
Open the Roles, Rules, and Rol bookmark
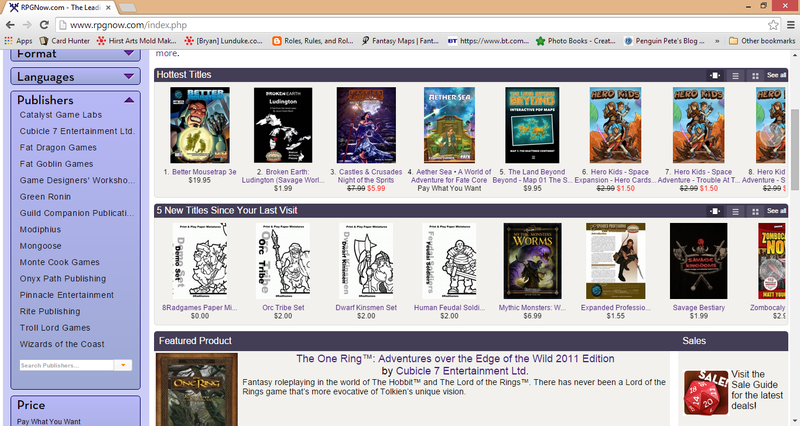313,41
